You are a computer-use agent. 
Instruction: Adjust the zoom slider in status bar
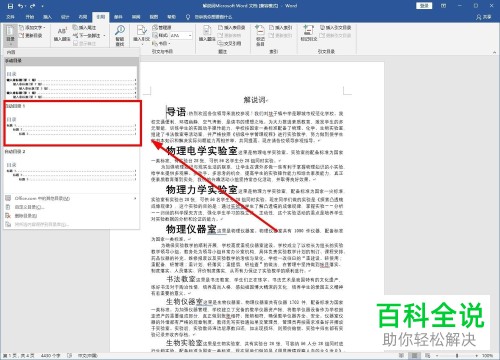(x=457, y=356)
